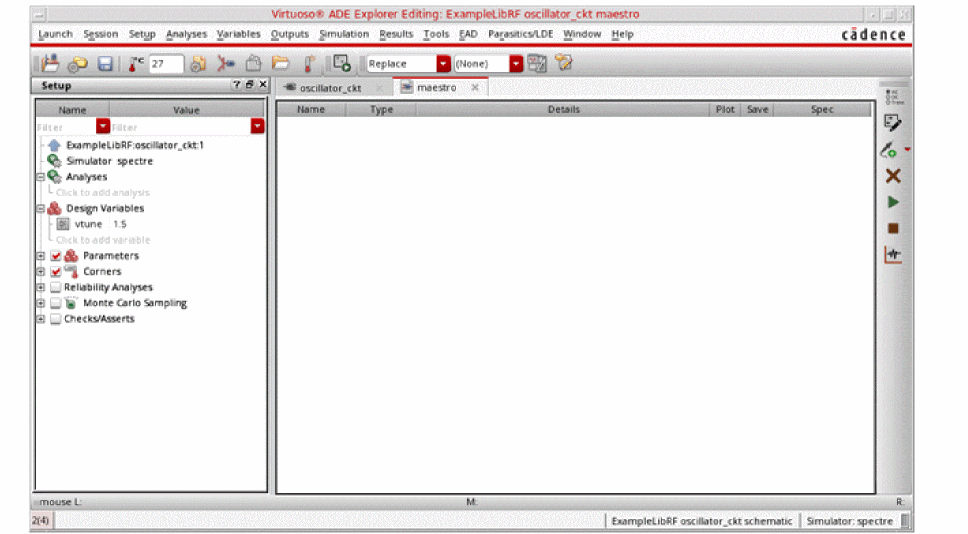Open the Parasitics/LDE menu
Screen dimensions: 968x534
click(x=520, y=34)
